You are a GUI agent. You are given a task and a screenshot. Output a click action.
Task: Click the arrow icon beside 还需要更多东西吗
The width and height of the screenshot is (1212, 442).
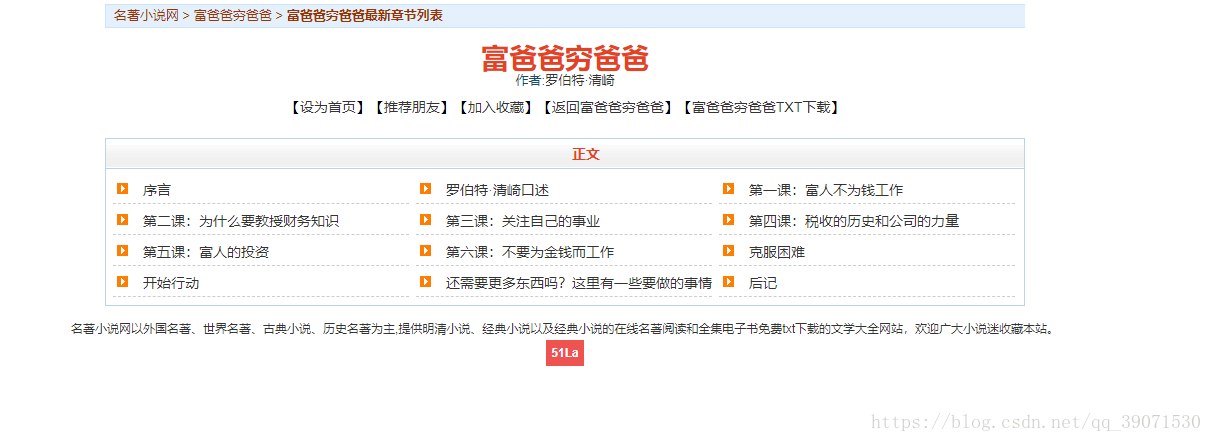[x=425, y=281]
